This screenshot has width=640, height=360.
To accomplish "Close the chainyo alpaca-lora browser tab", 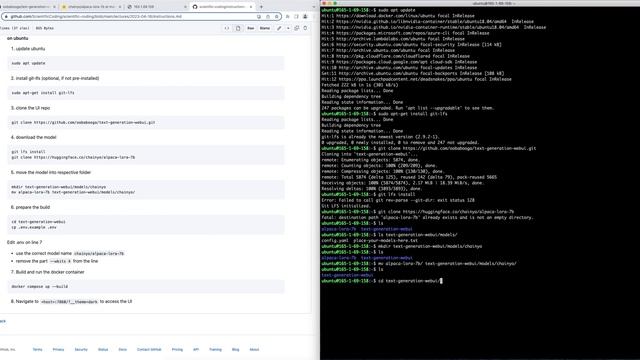I will 120,7.
